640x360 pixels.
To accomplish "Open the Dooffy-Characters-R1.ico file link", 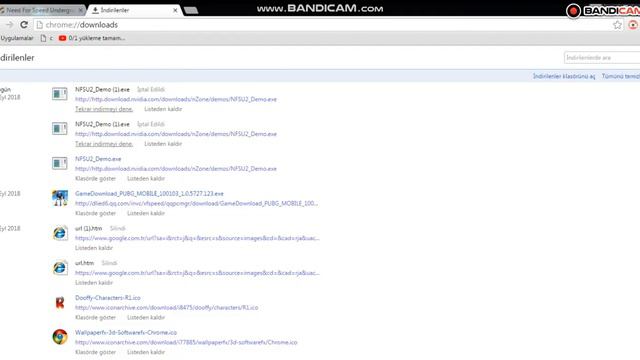I will 108,298.
